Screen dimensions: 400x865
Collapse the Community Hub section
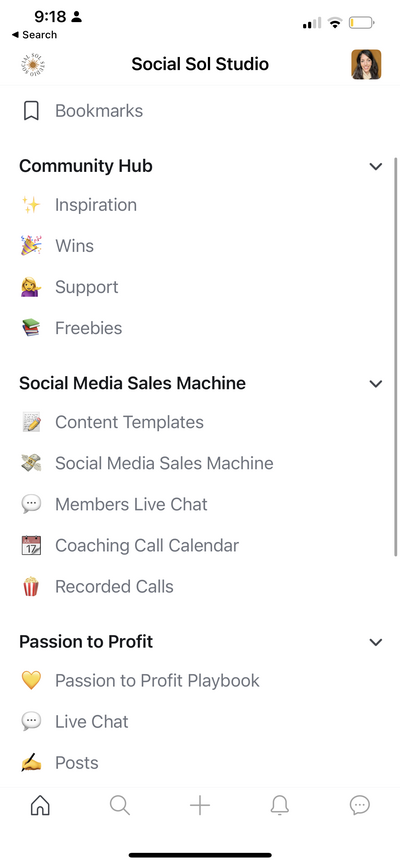(x=376, y=166)
